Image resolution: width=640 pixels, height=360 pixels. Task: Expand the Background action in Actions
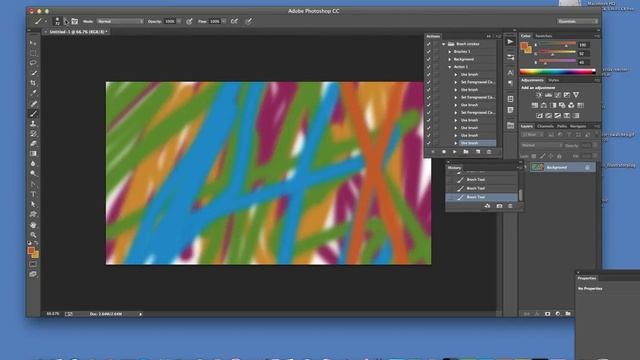point(450,59)
